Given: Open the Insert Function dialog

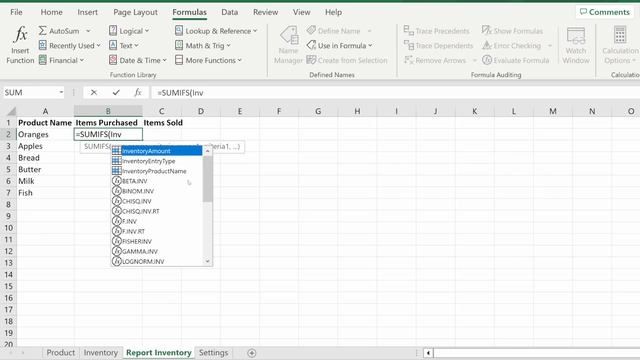Looking at the screenshot, I should (20, 44).
